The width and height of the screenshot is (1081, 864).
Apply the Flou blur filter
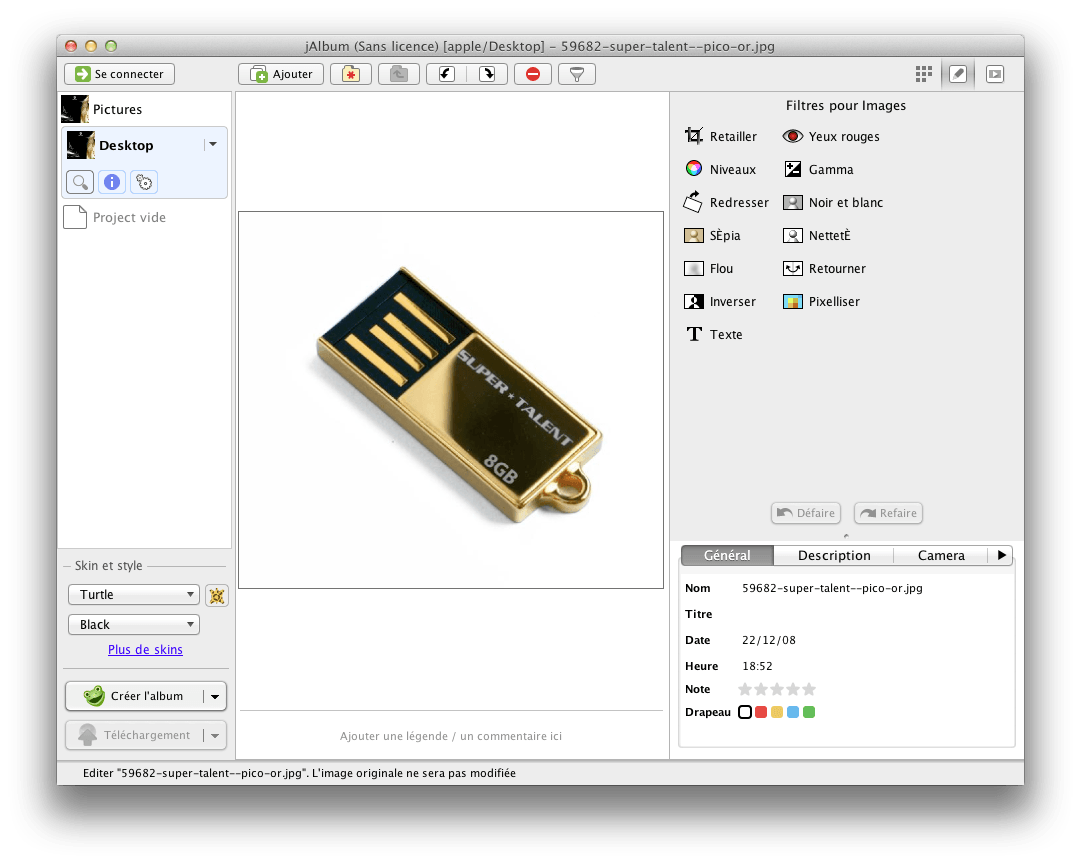tap(709, 268)
